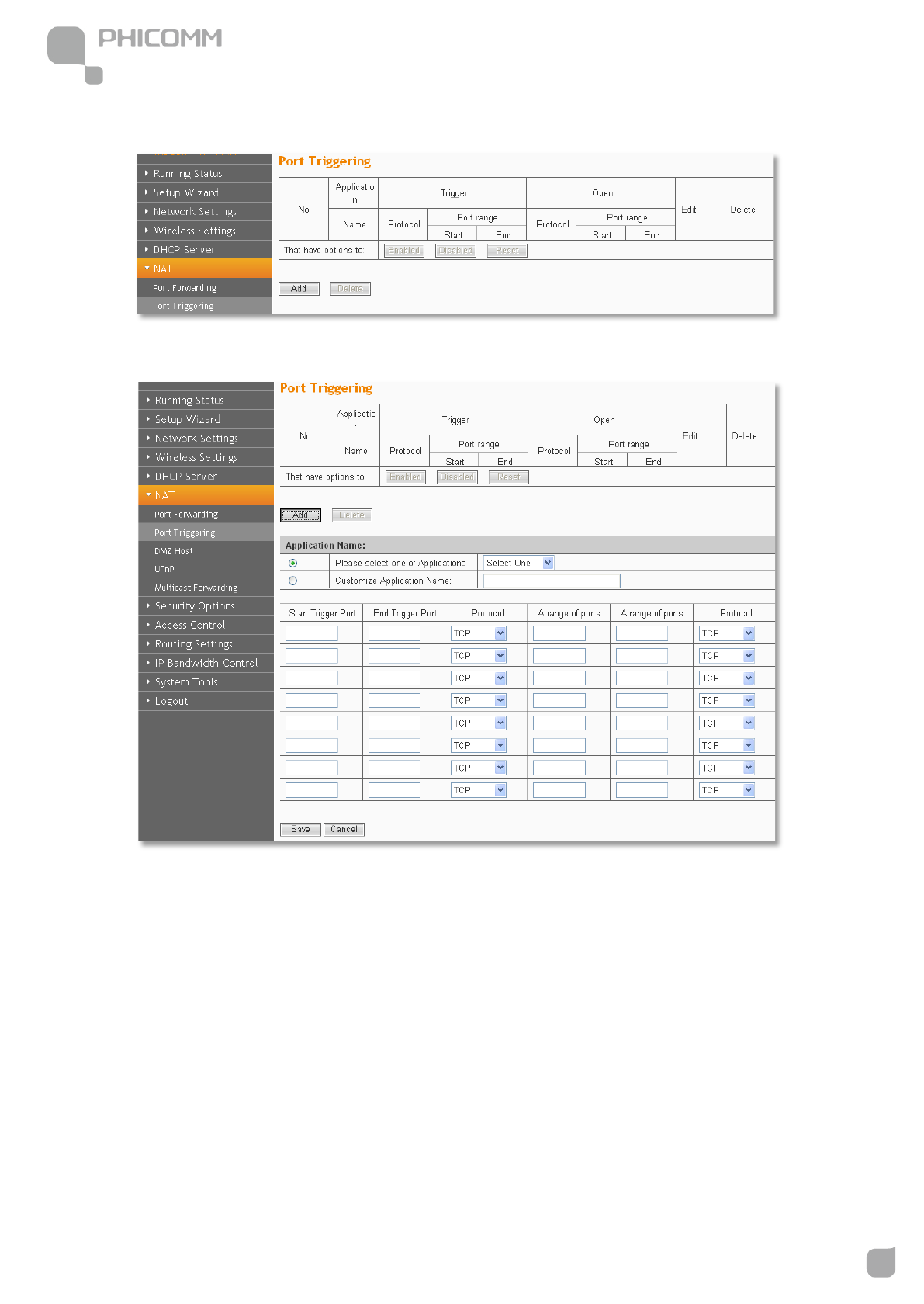Screen dimensions: 924x1304
Task: Expand Security Options arrow in sidebar
Action: point(148,605)
